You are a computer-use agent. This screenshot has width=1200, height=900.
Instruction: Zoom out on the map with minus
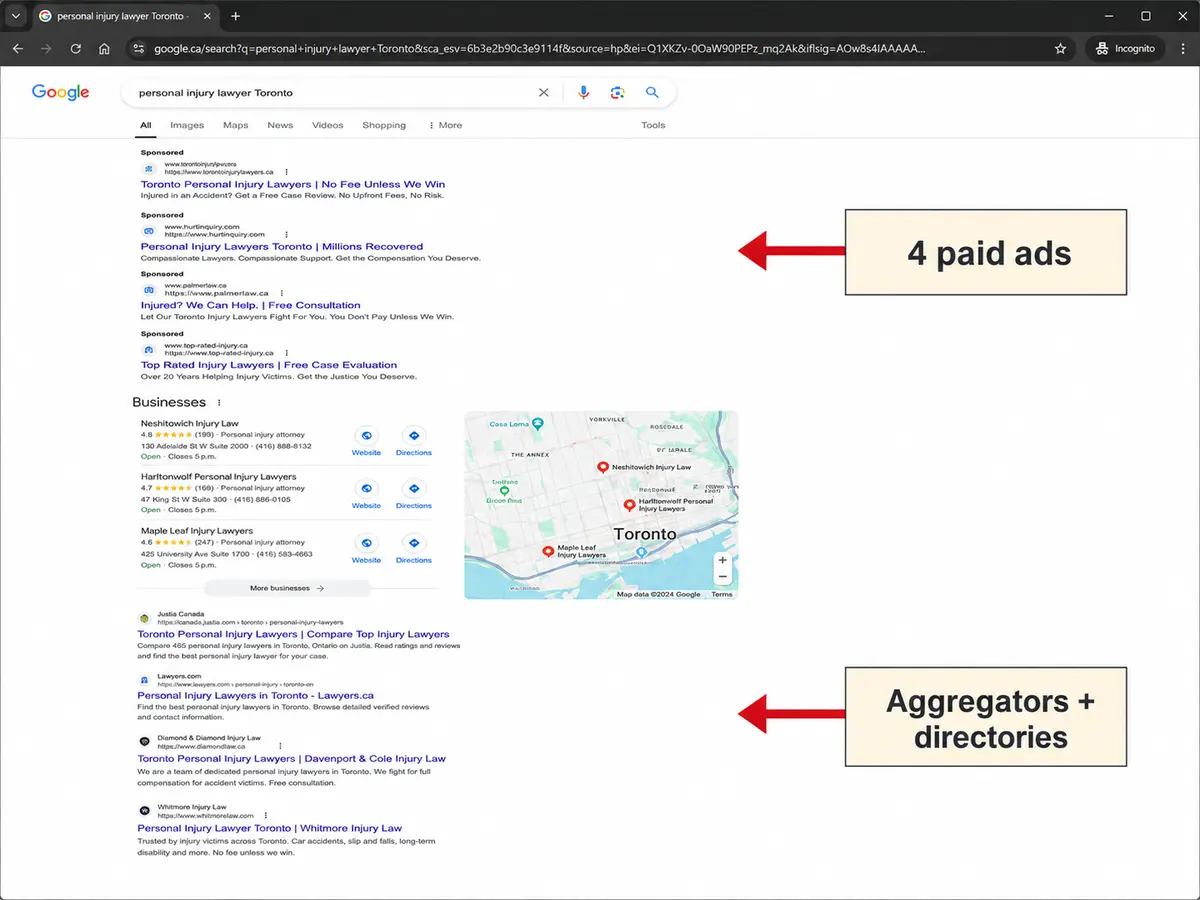[x=722, y=577]
